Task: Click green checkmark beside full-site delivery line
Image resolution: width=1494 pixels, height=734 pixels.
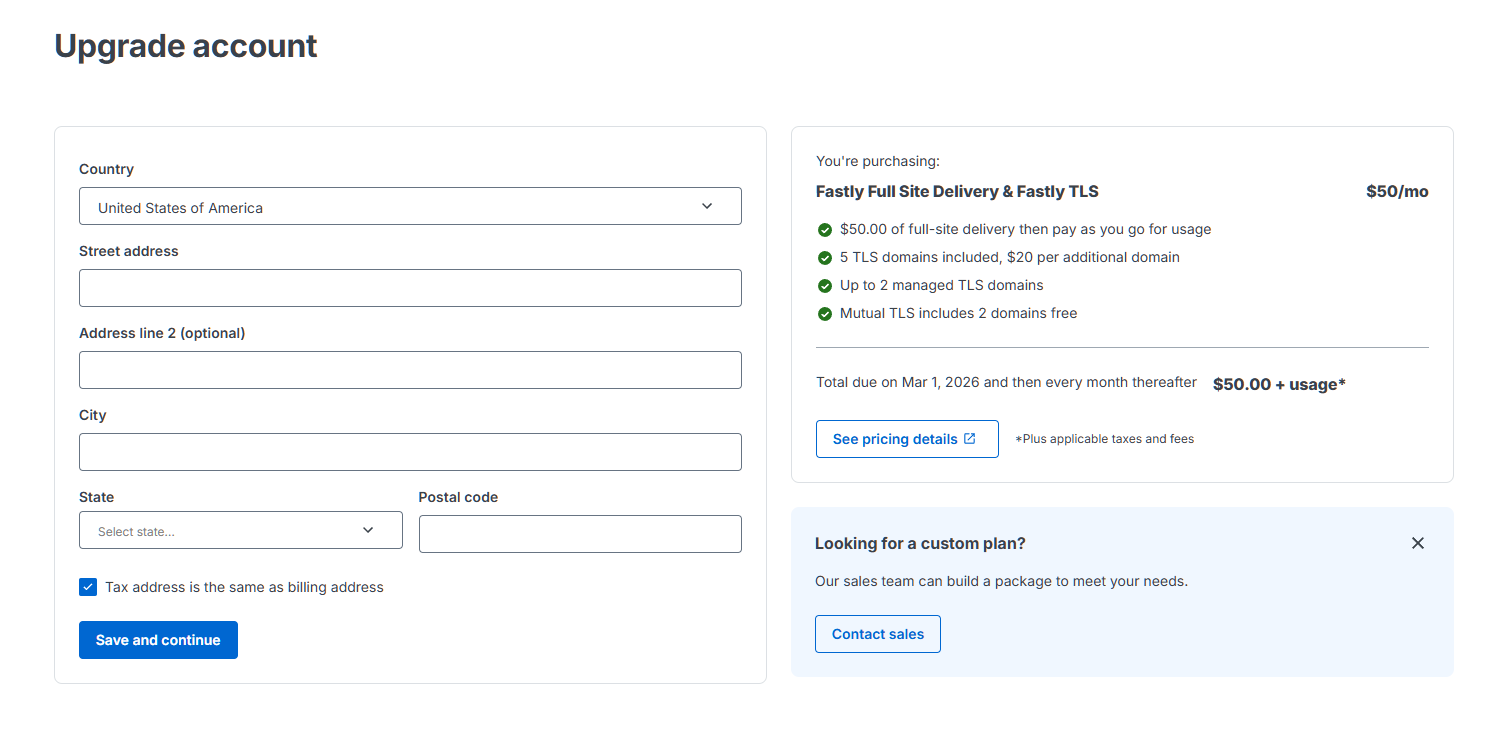Action: (825, 230)
